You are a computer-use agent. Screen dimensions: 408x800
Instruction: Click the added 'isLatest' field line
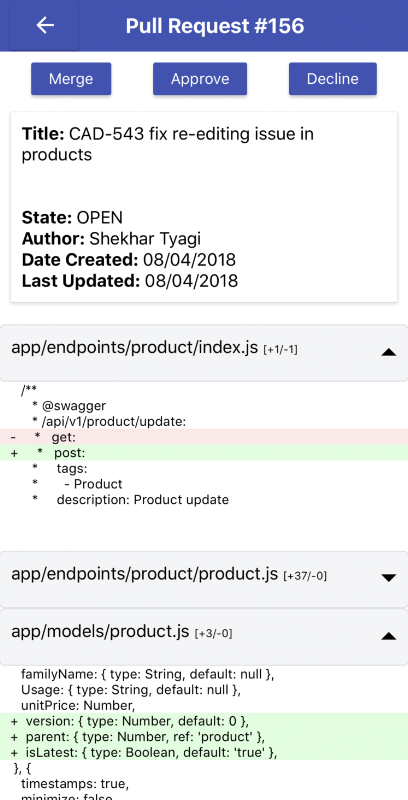[204, 753]
